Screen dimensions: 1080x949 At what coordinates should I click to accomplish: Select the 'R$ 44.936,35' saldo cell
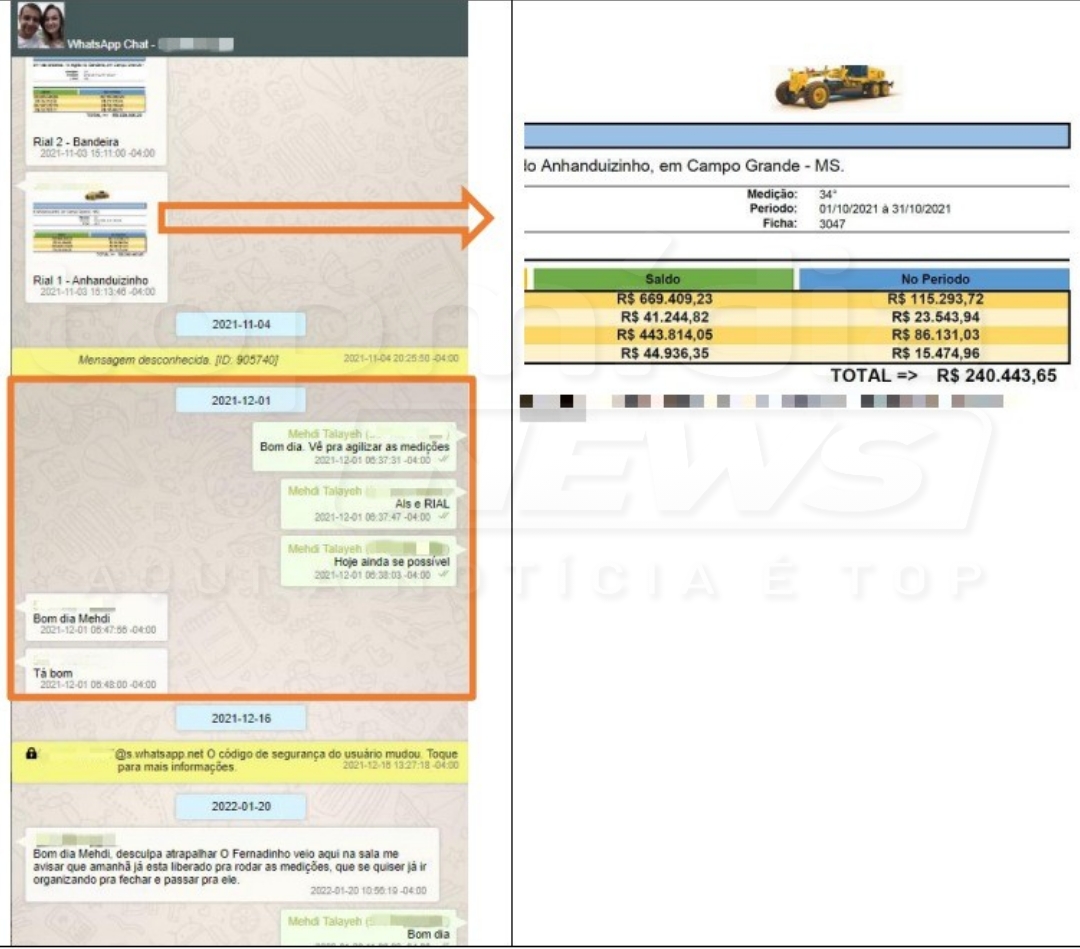click(665, 353)
